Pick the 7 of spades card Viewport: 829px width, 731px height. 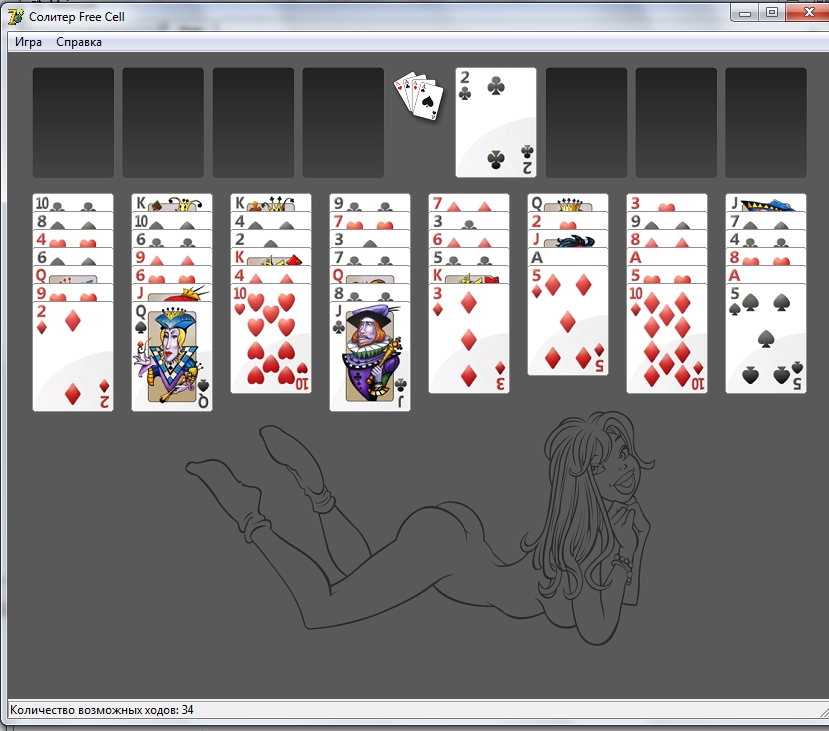point(766,221)
